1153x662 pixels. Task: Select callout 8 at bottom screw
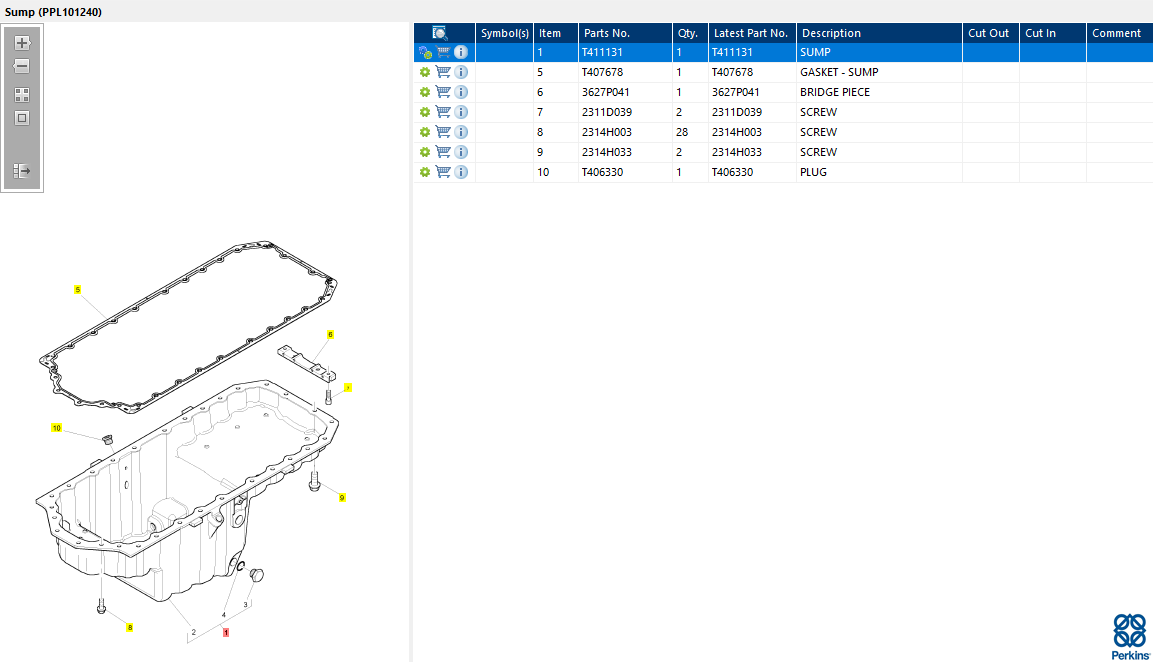coord(129,627)
